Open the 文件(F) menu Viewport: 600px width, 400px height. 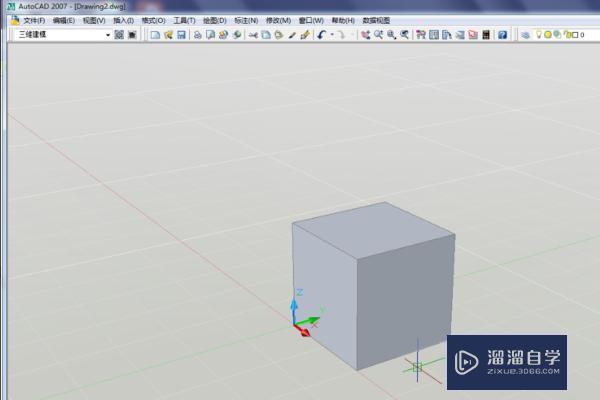pos(34,21)
